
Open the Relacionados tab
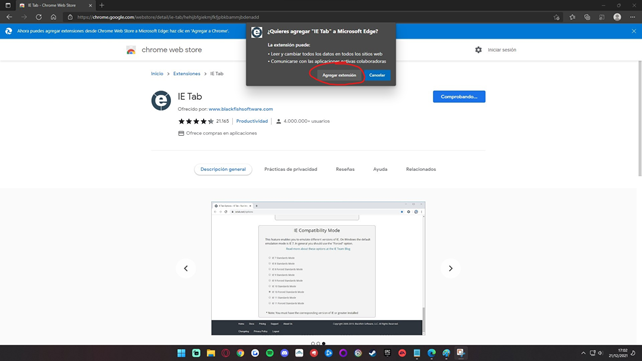pos(421,169)
